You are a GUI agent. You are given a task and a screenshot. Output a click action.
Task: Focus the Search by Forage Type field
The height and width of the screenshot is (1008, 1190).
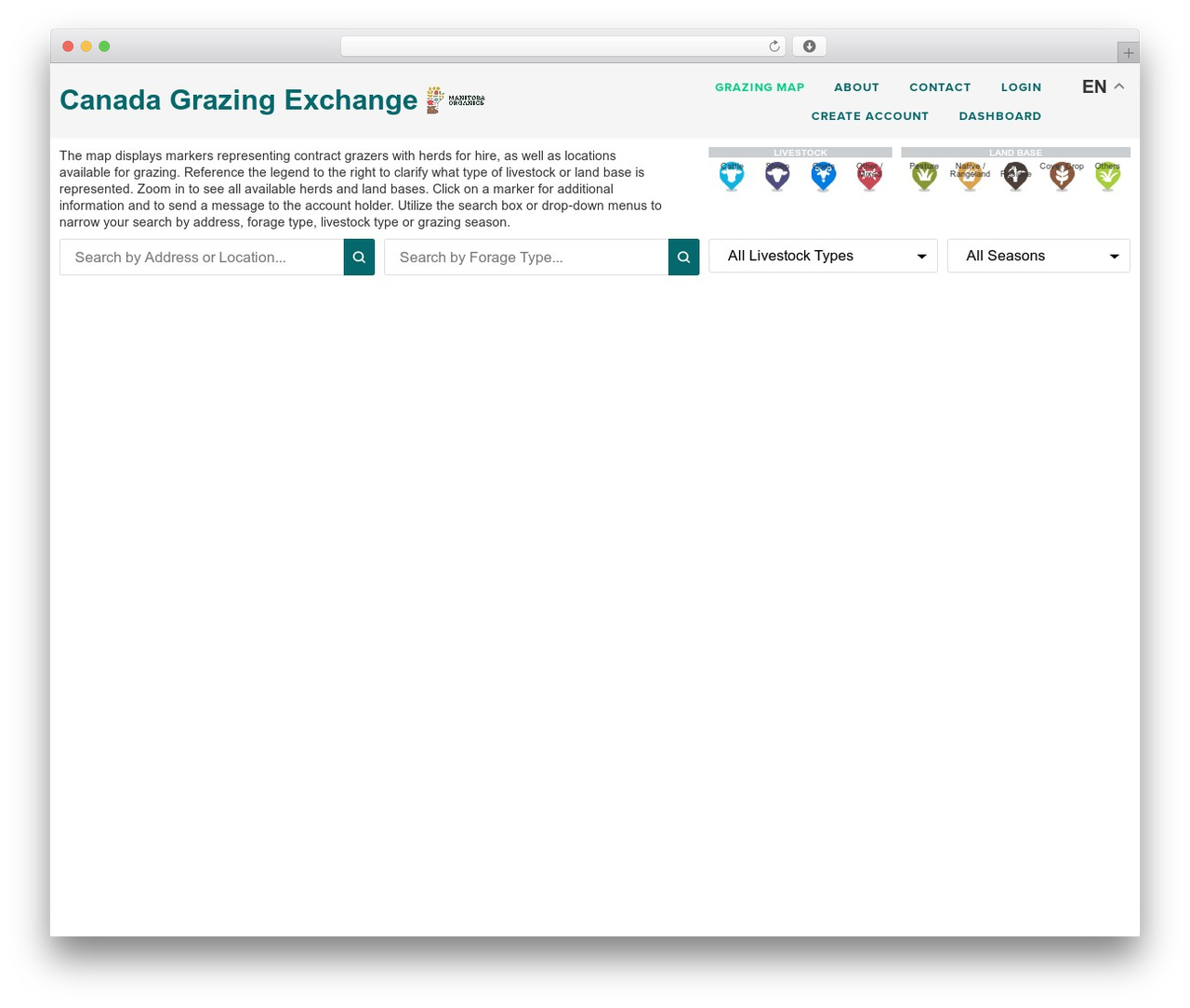pos(526,258)
